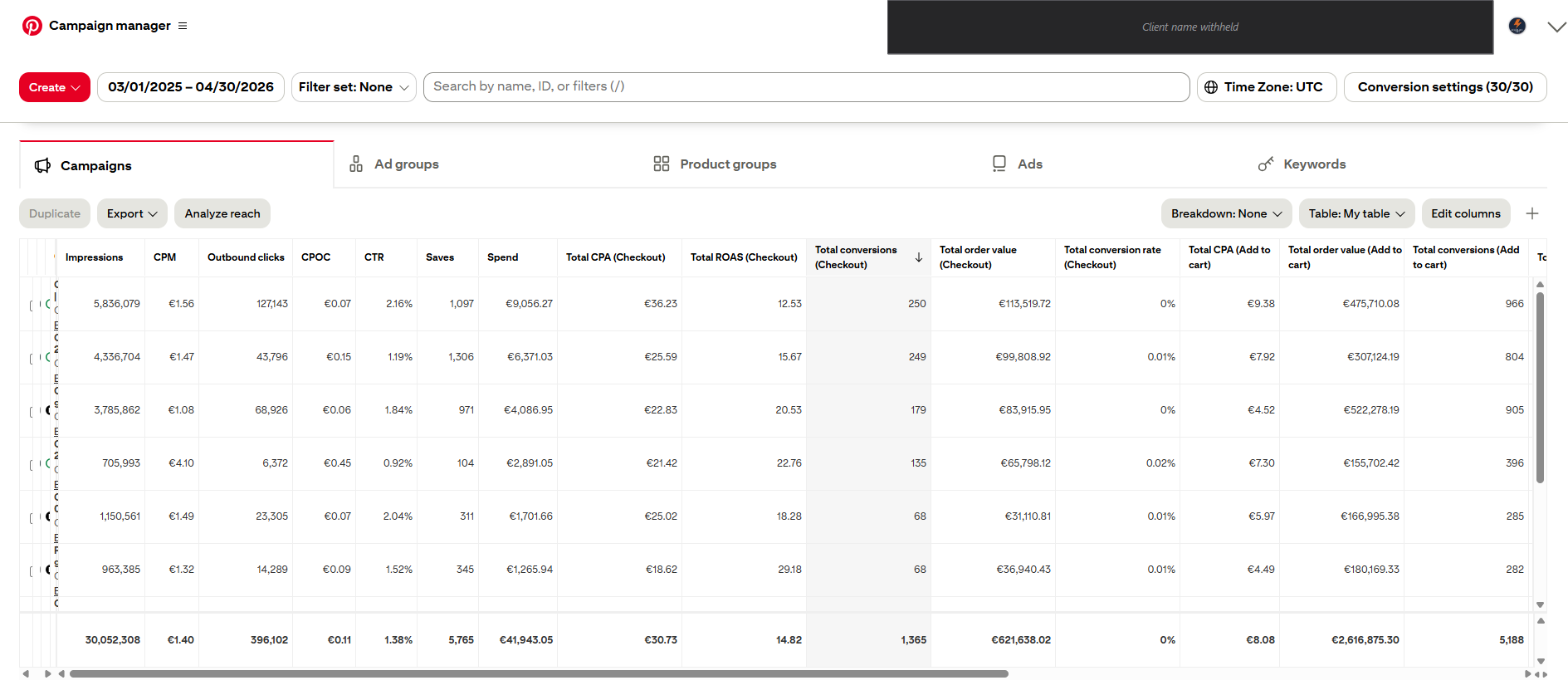1568x690 pixels.
Task: Sort by the CTR column header
Action: [374, 257]
